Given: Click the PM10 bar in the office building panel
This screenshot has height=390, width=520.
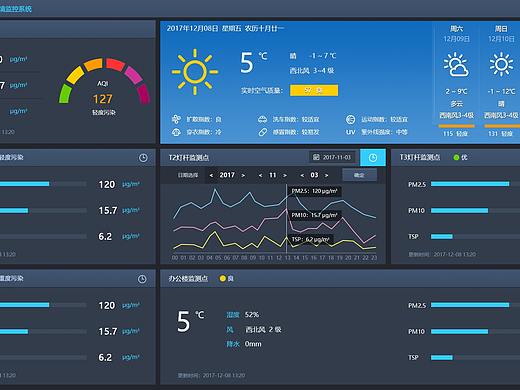Looking at the screenshot, I should pos(459,331).
